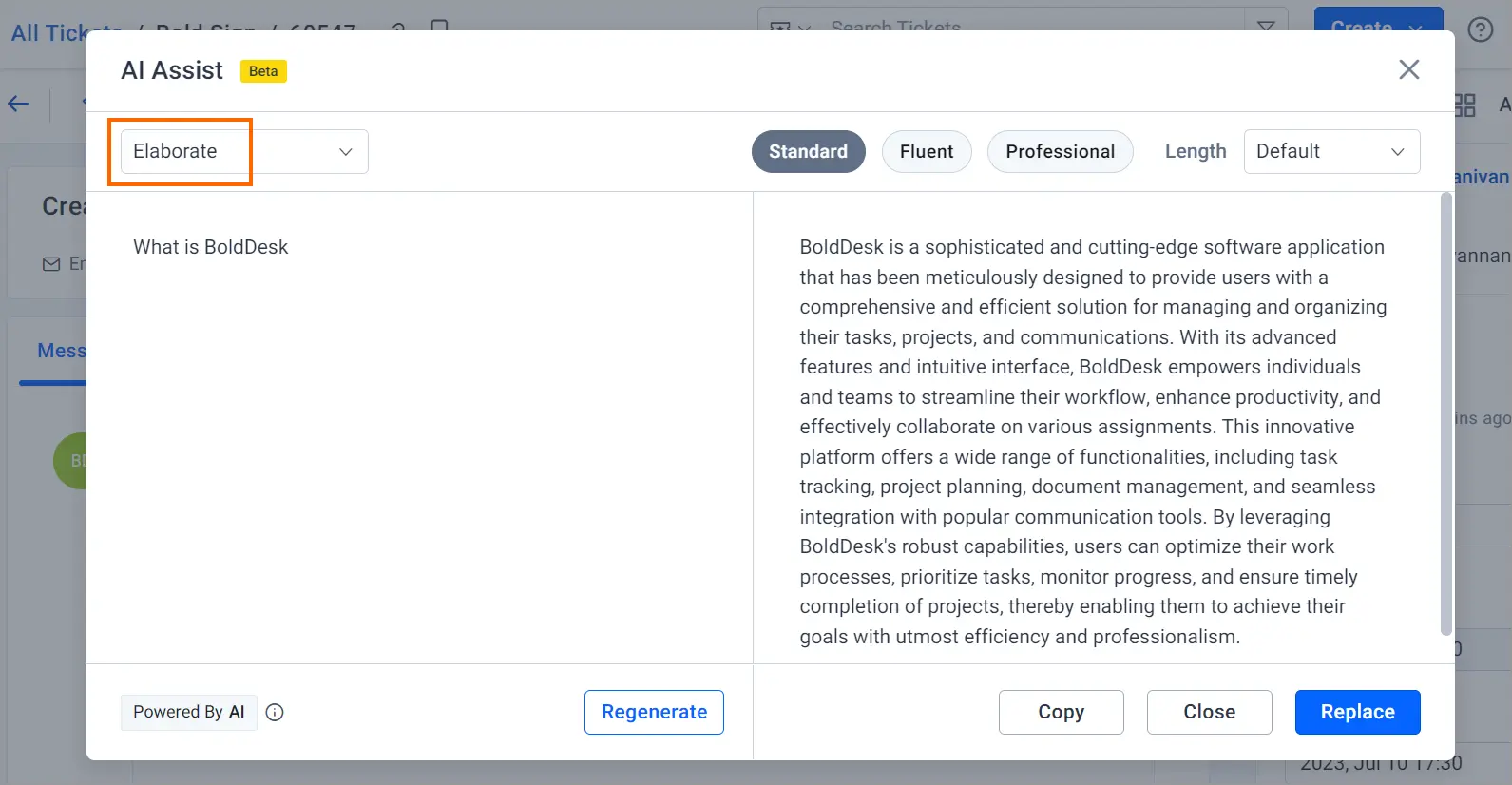Click the grid layout icon at right edge
The width and height of the screenshot is (1512, 785).
1465,105
